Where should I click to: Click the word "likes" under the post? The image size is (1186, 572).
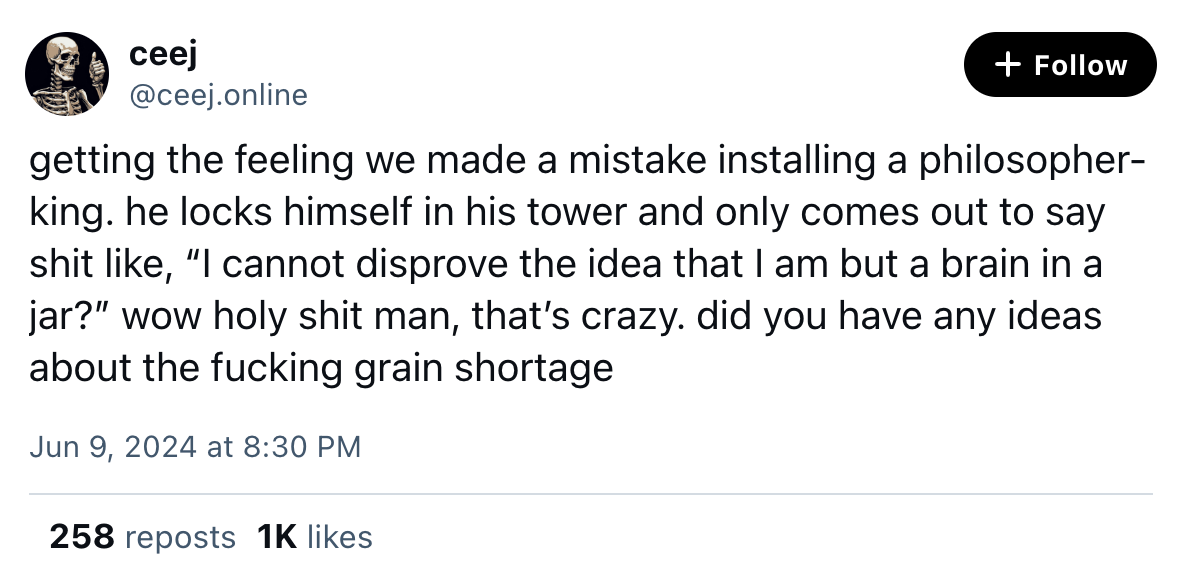coord(340,537)
